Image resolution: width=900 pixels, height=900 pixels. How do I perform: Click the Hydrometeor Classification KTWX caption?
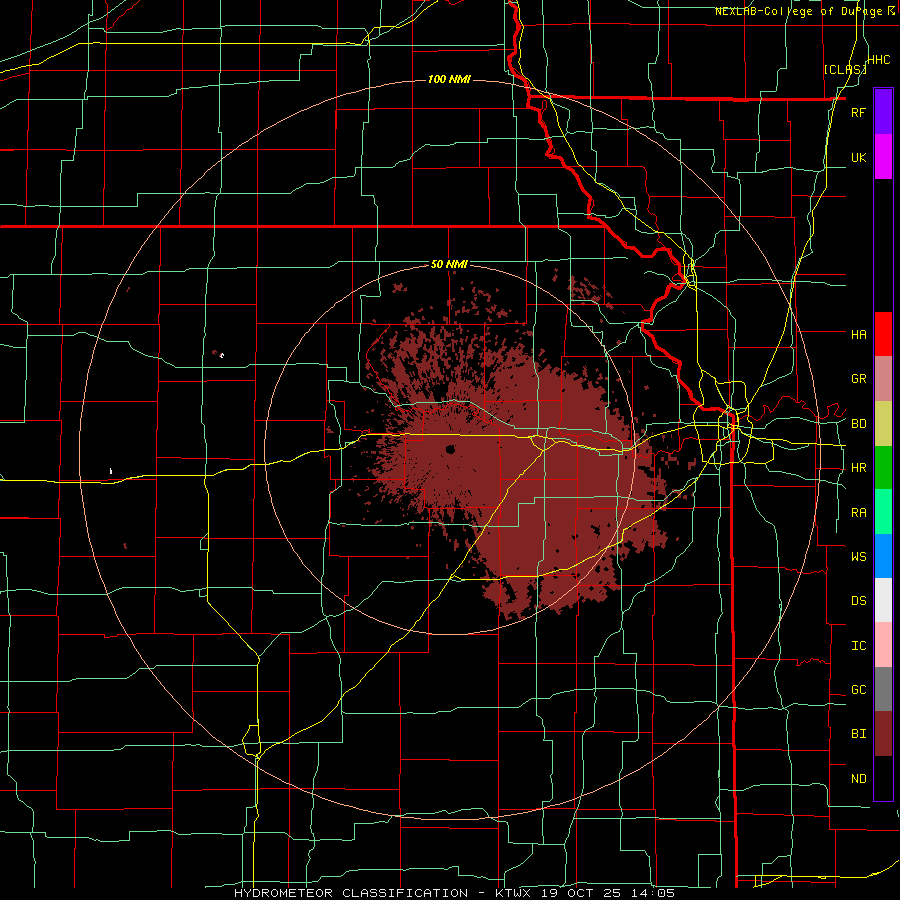click(454, 893)
